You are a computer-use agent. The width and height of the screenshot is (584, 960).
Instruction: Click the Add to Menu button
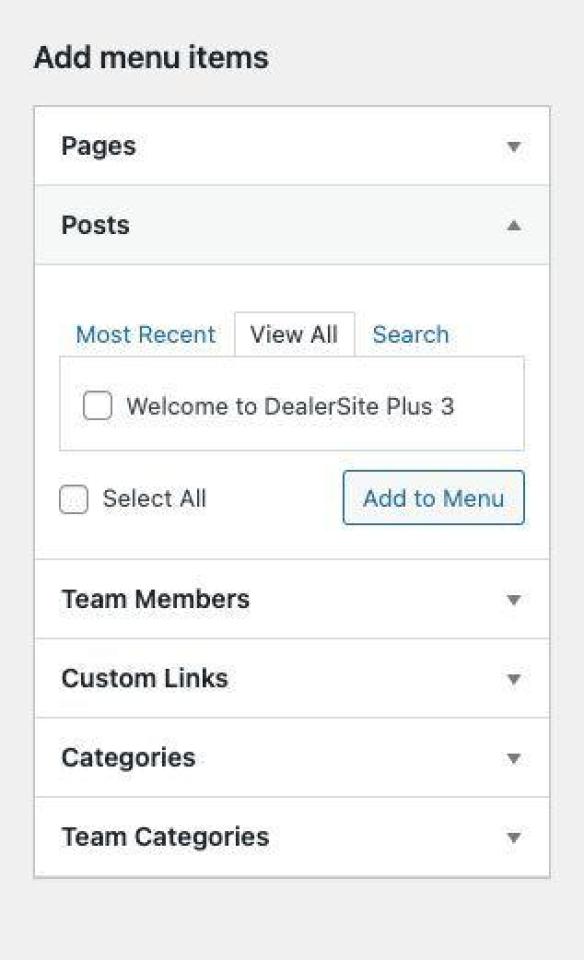pyautogui.click(x=433, y=498)
